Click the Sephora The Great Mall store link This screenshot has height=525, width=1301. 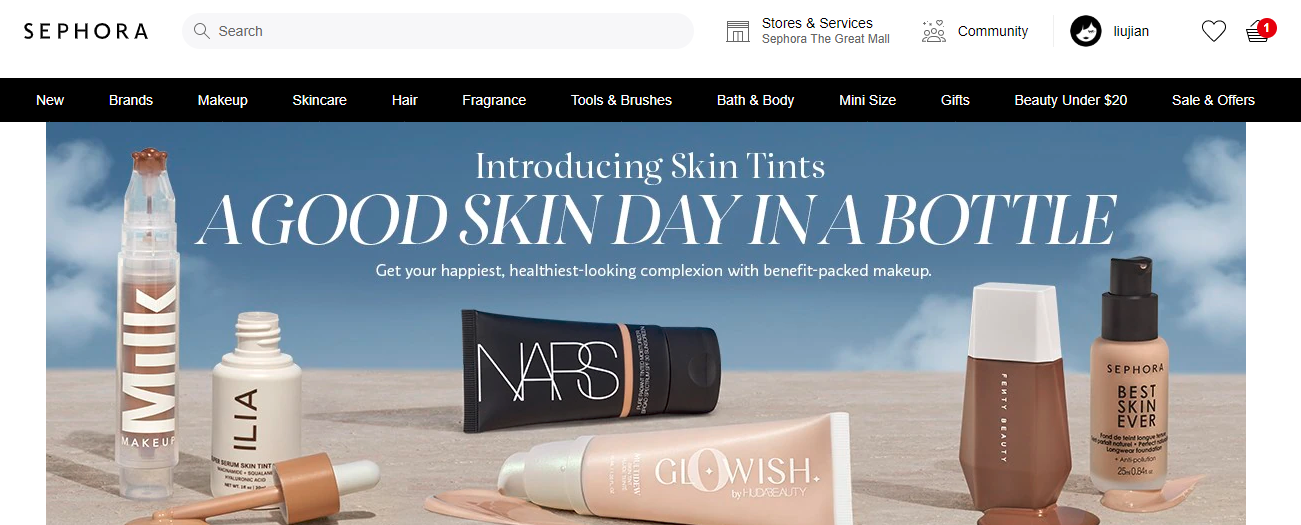tap(826, 39)
